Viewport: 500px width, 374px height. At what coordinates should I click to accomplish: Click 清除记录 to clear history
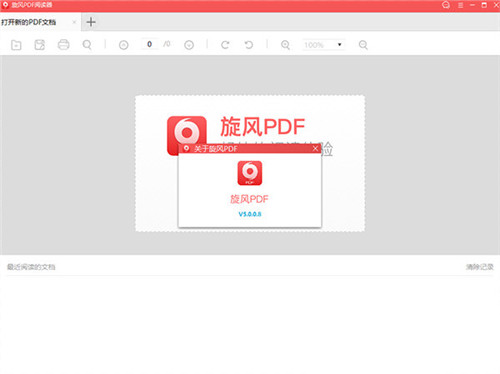(479, 267)
